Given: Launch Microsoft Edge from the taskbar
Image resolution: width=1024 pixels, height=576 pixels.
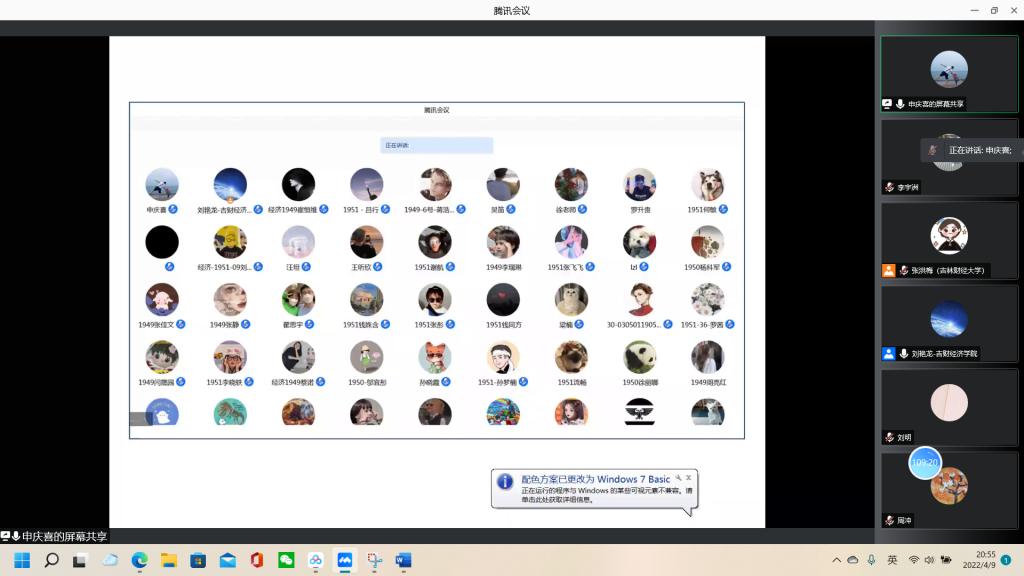Looking at the screenshot, I should (139, 560).
